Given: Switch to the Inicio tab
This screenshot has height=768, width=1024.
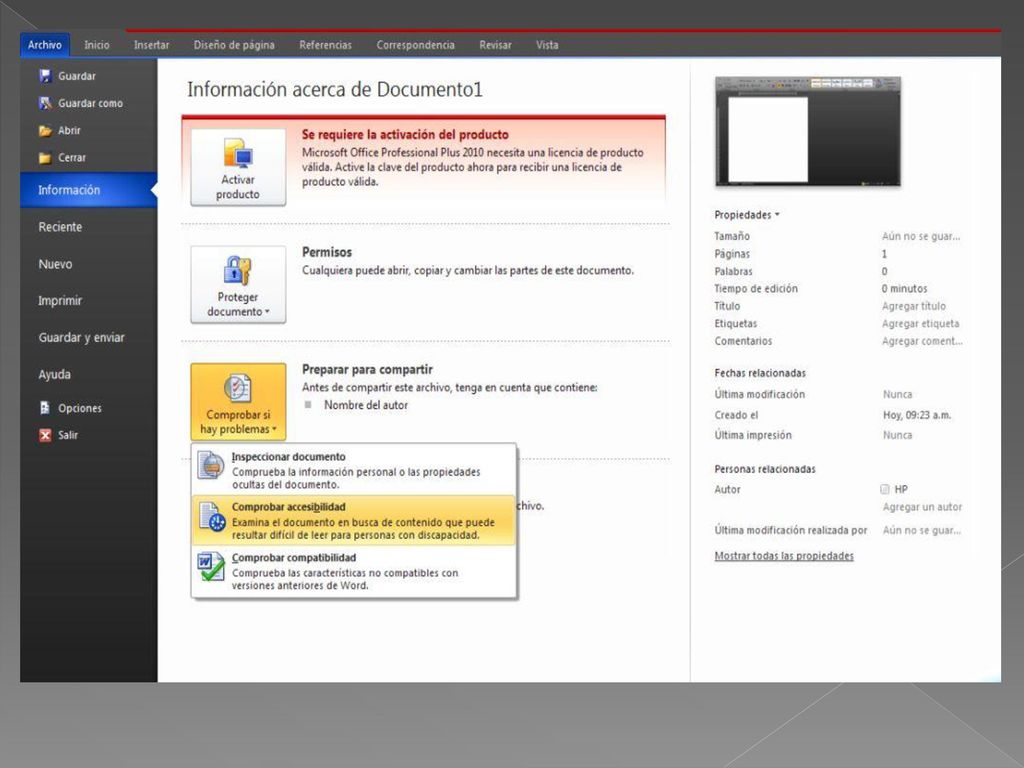Looking at the screenshot, I should click(x=97, y=45).
